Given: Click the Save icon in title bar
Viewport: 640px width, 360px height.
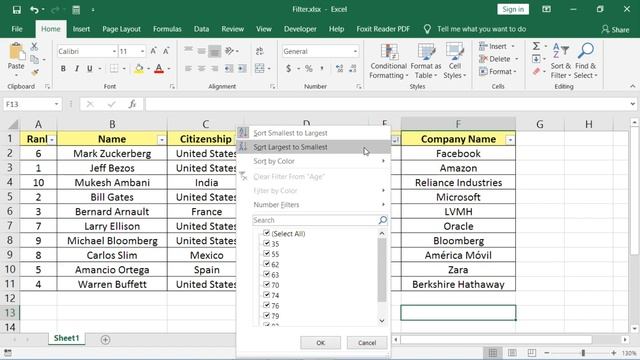Looking at the screenshot, I should pyautogui.click(x=17, y=10).
